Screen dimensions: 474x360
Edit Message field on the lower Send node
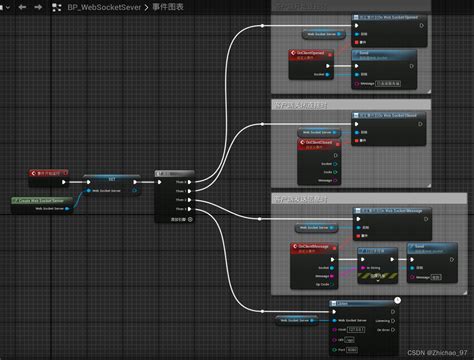[x=436, y=277]
